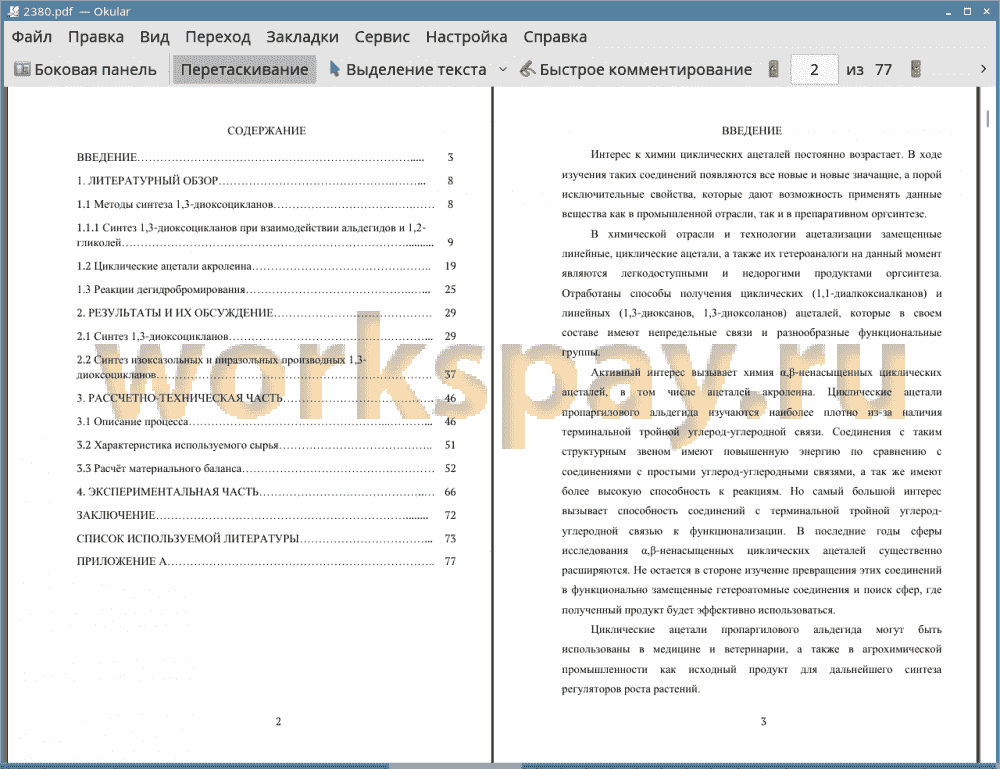The image size is (1000, 769).
Task: Open the Сервис menu
Action: (382, 37)
